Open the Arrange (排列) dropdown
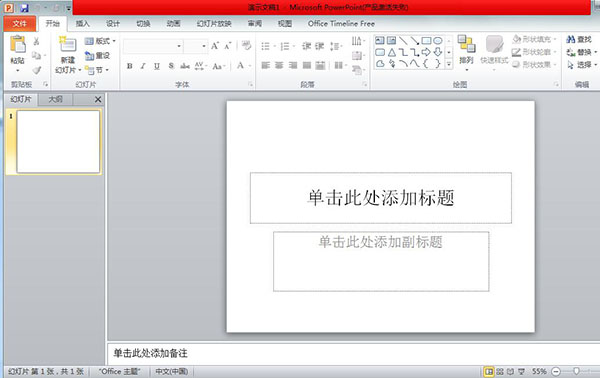This screenshot has height=378, width=600. [x=466, y=54]
